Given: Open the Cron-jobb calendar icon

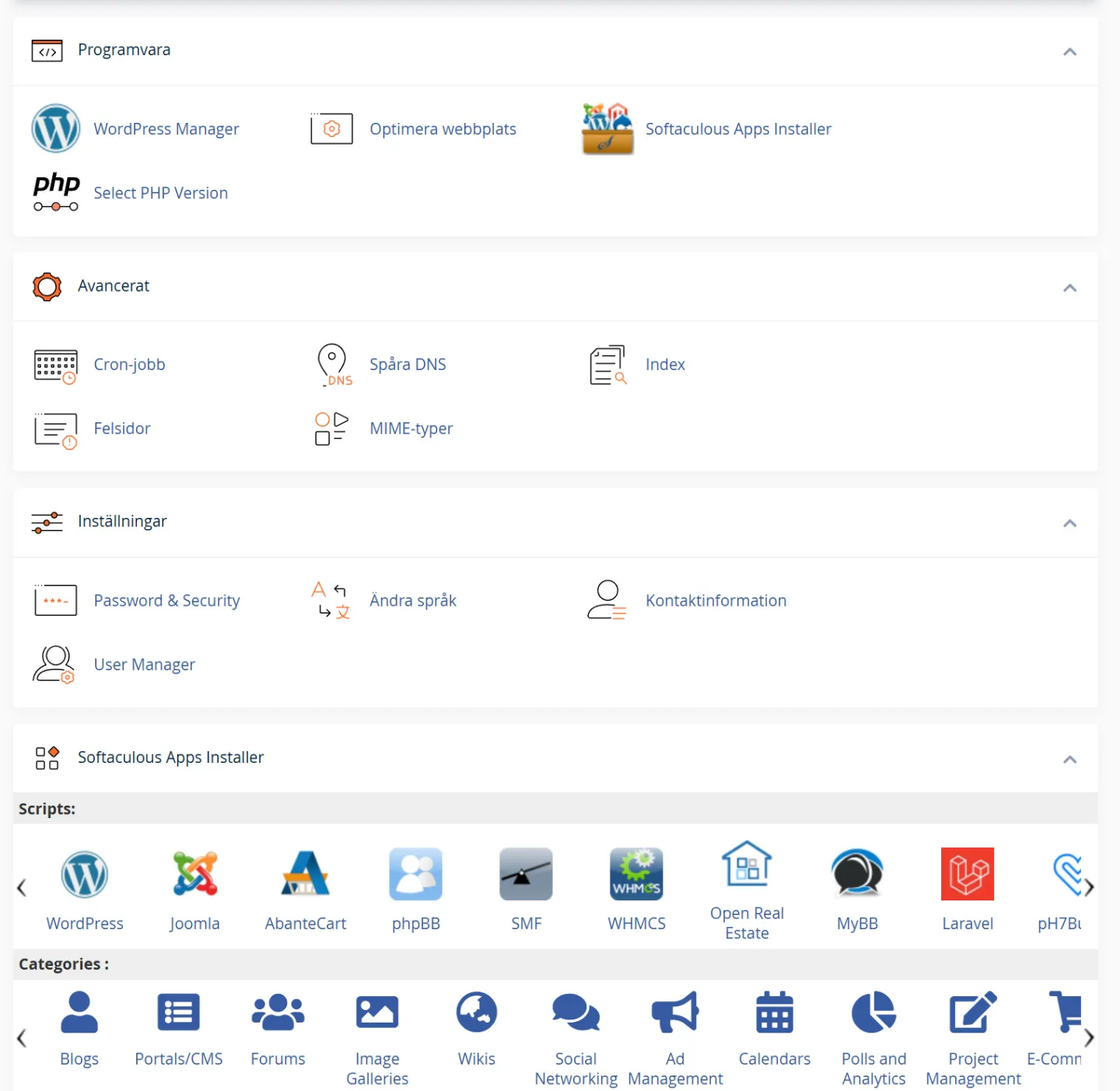Looking at the screenshot, I should coord(56,366).
